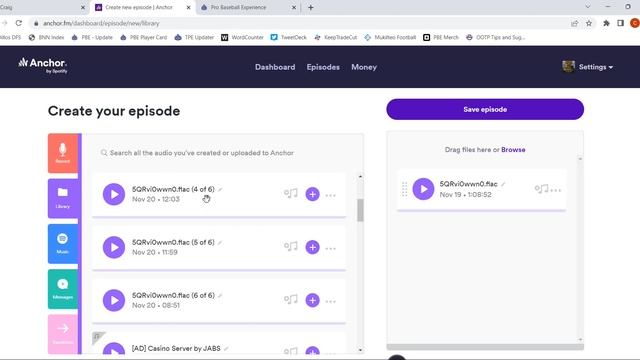Share this page from address bar
The height and width of the screenshot is (360, 640).
pyautogui.click(x=575, y=23)
